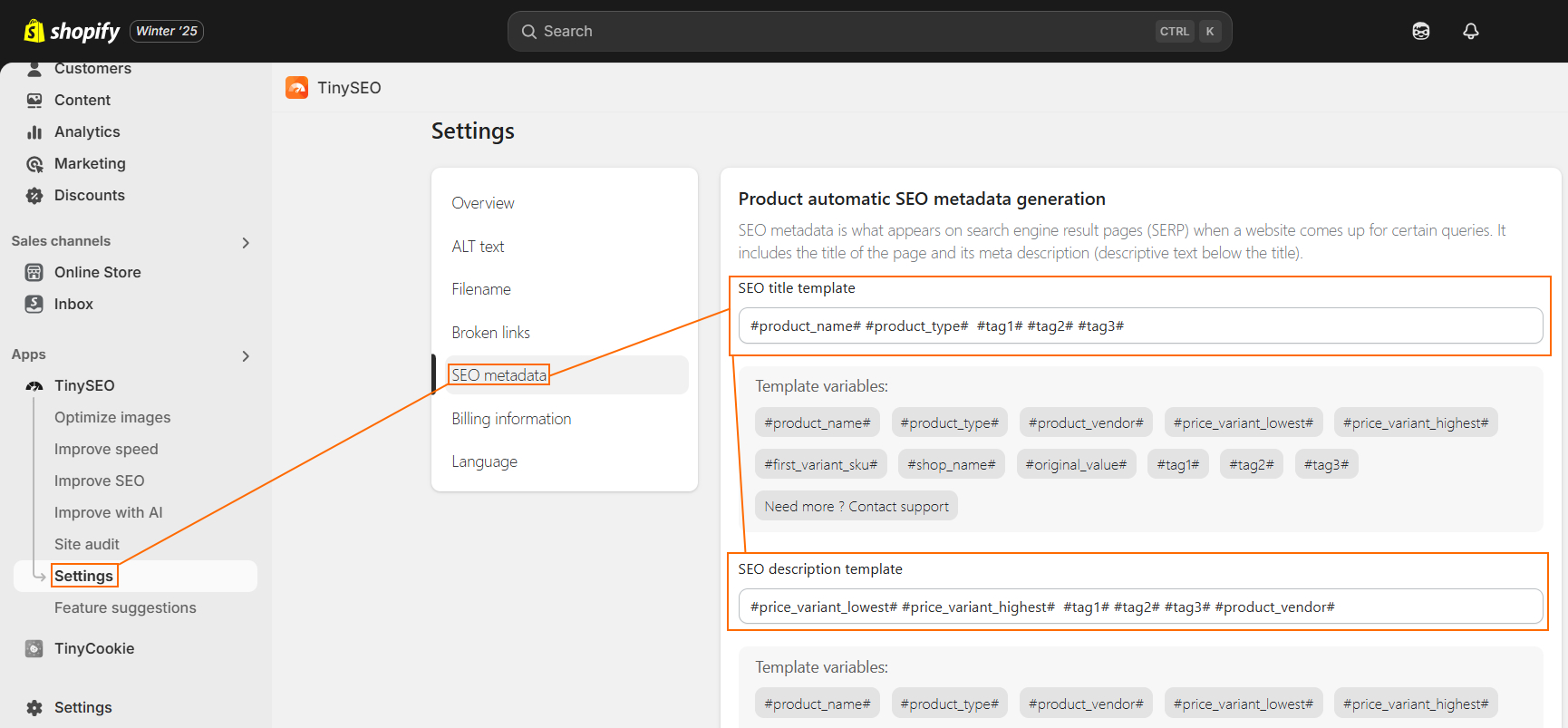Click the Marketing target icon
Viewport: 1568px width, 728px height.
pyautogui.click(x=34, y=163)
